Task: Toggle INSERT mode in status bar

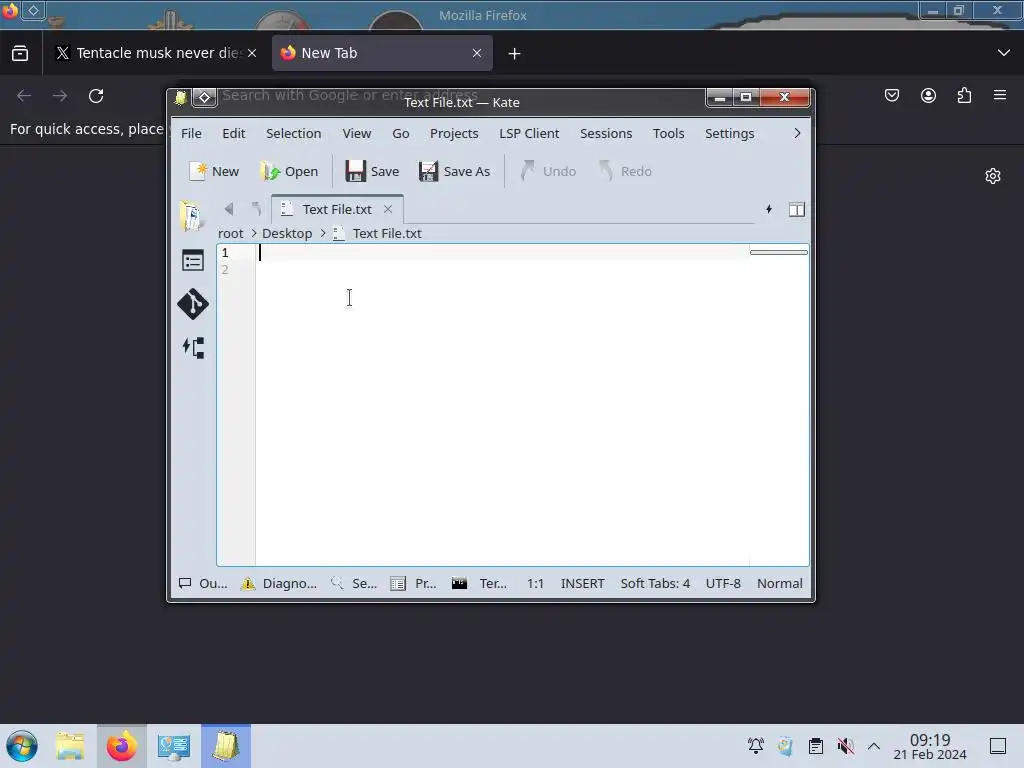Action: point(583,583)
